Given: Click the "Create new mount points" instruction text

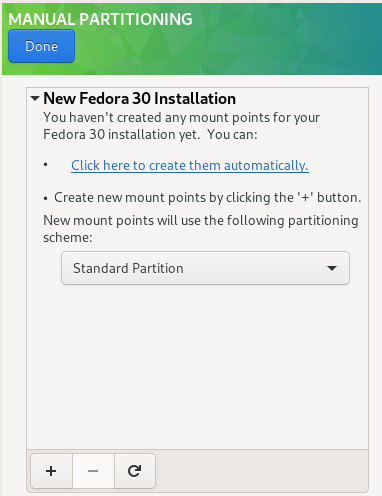Looking at the screenshot, I should (x=208, y=197).
